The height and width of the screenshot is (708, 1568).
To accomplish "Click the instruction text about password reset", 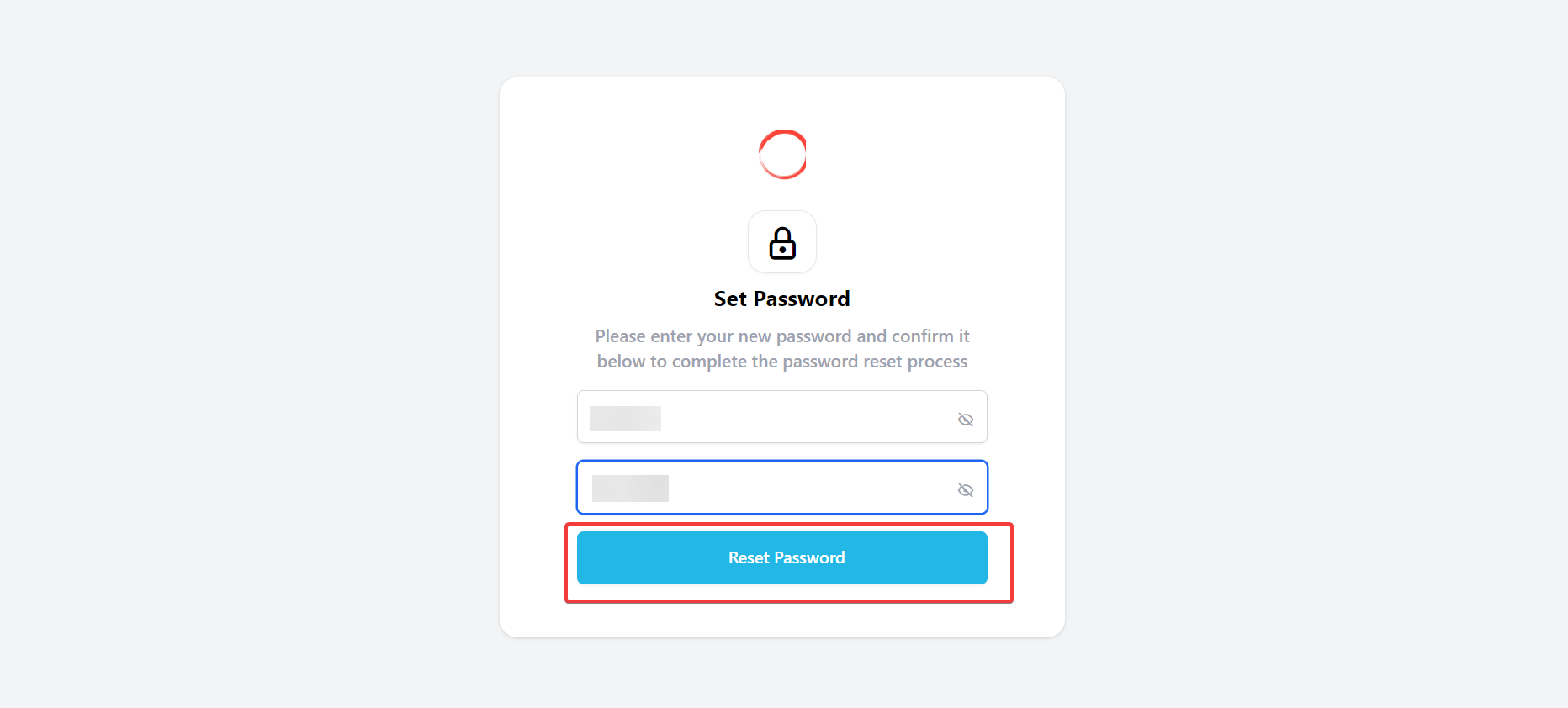I will click(781, 348).
